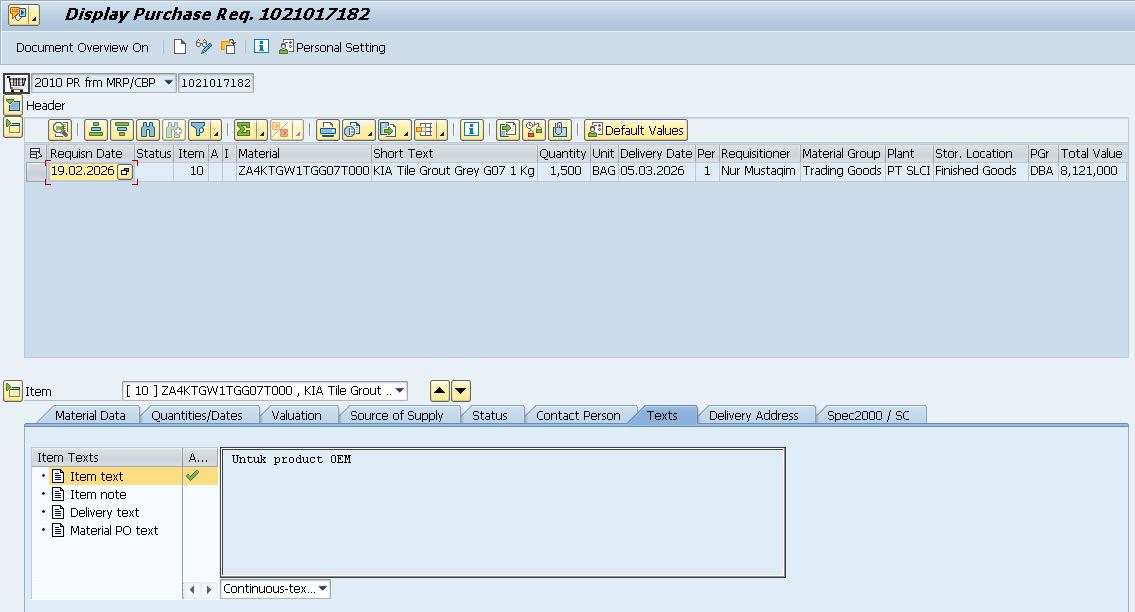Expand the Header section
This screenshot has height=612, width=1135.
12,105
